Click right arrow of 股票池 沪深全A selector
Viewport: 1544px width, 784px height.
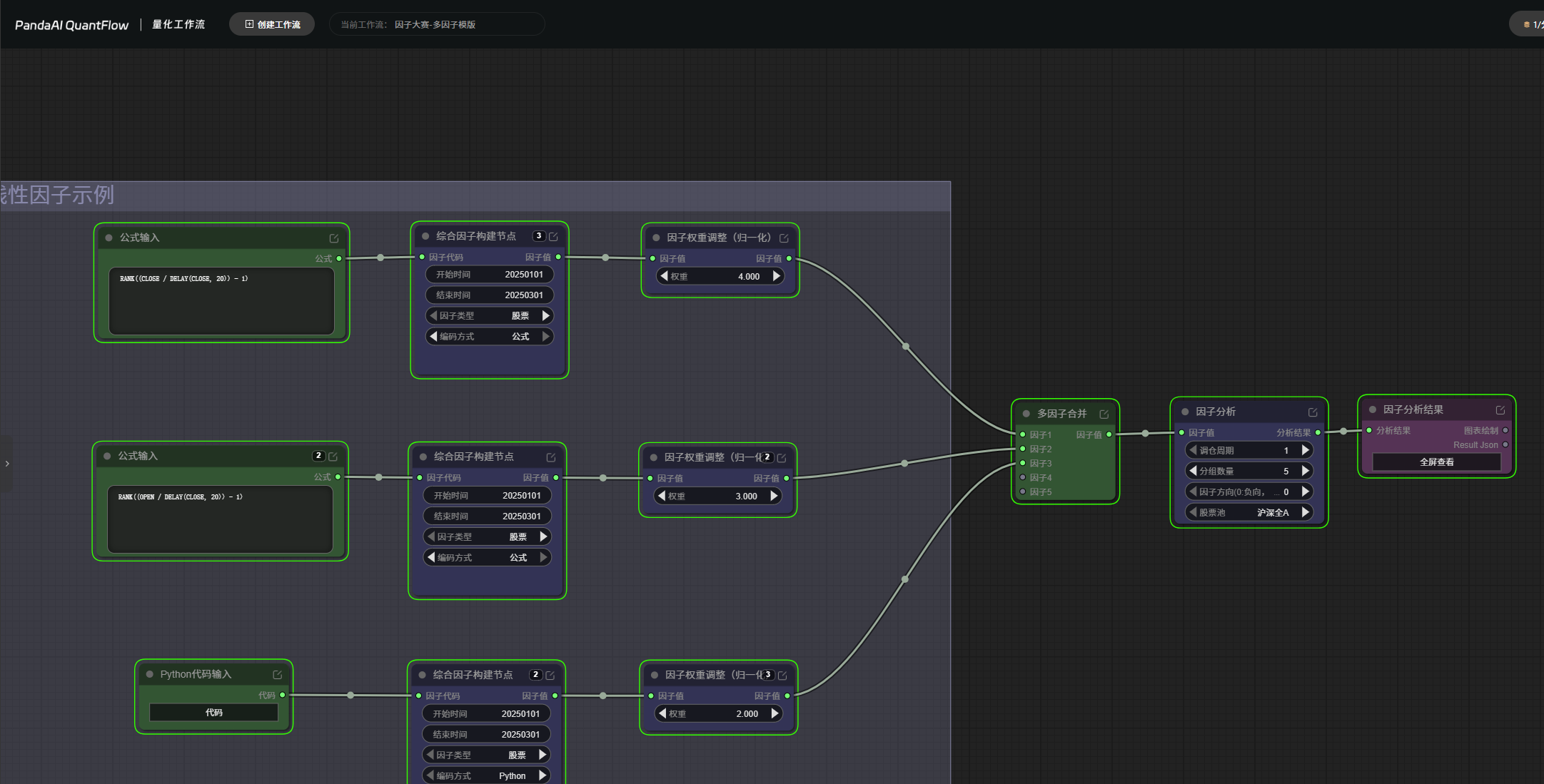1306,512
